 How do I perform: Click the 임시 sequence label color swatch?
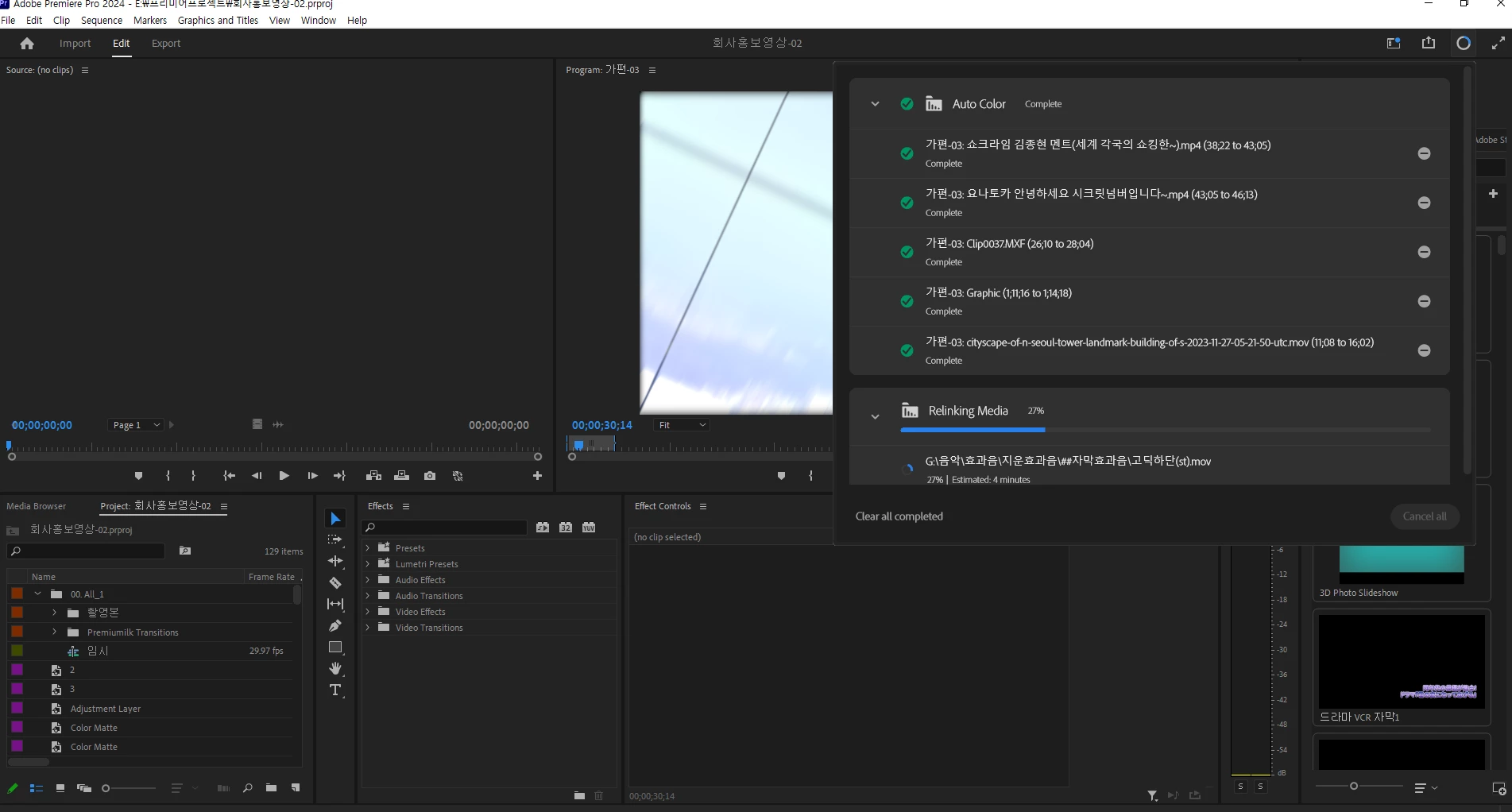(17, 651)
